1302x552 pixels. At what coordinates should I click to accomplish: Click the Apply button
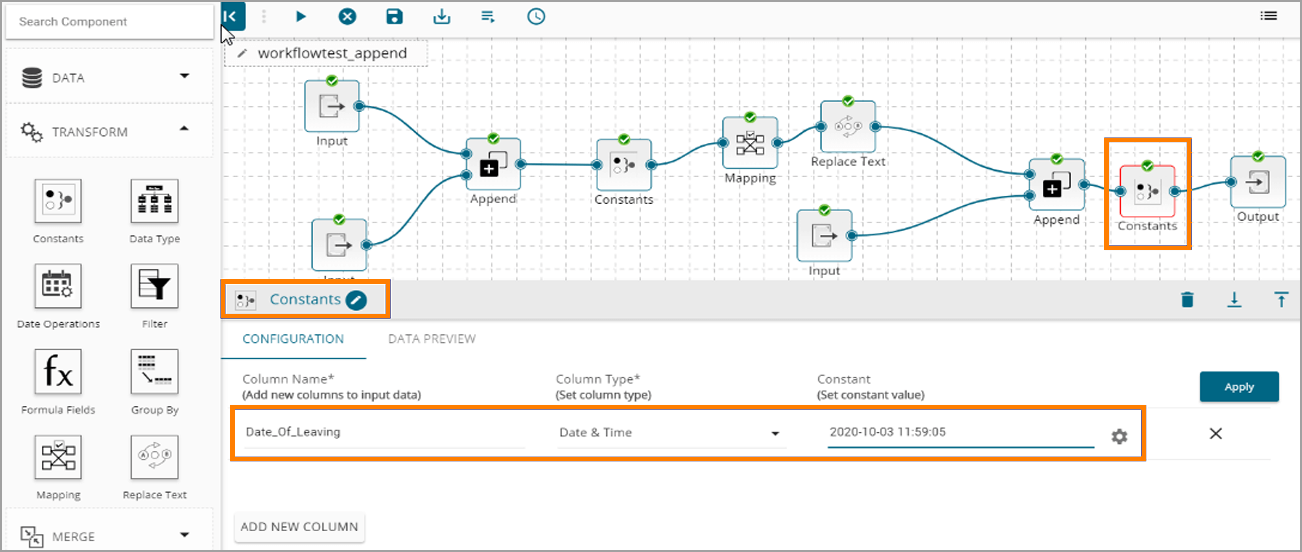tap(1238, 386)
